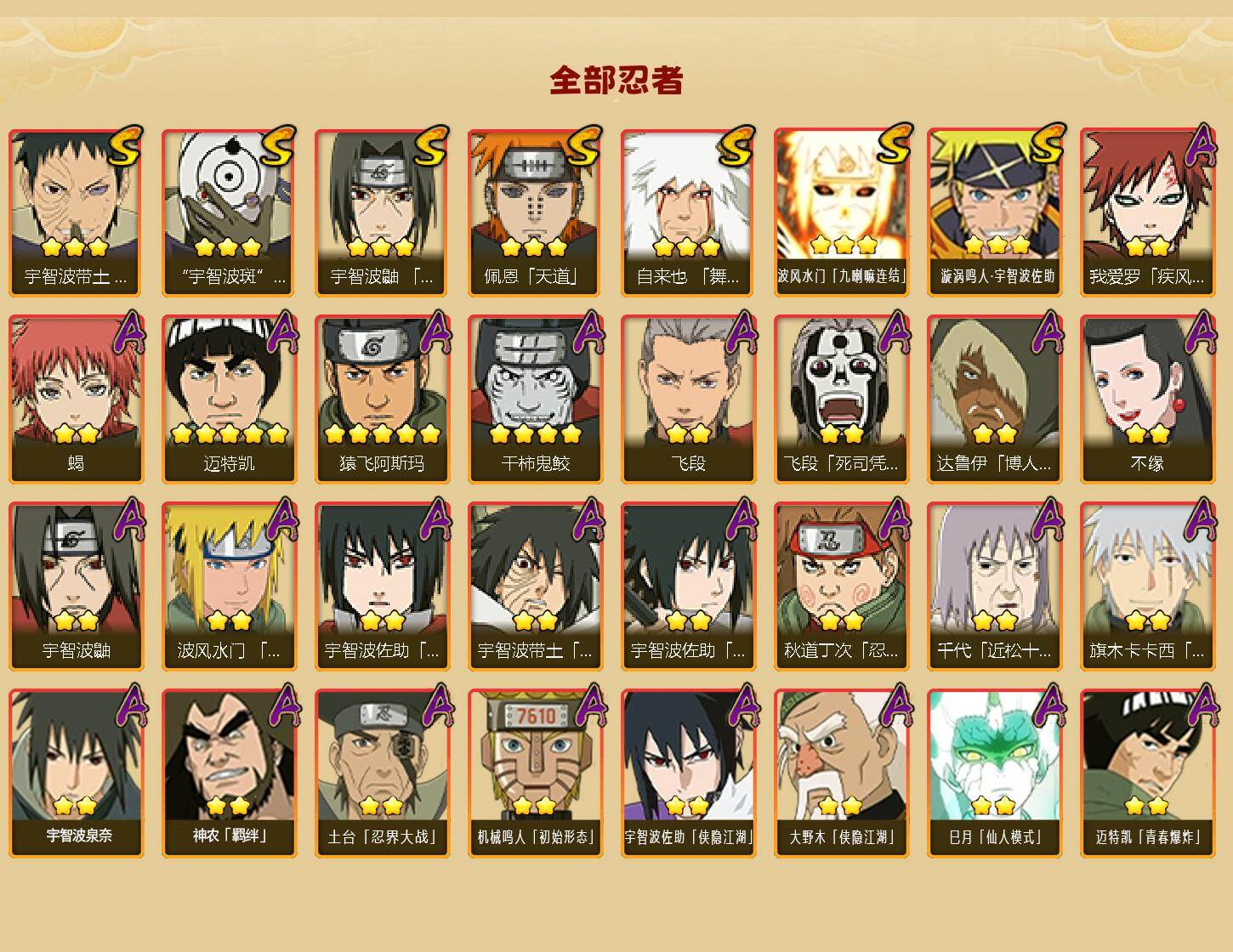Image resolution: width=1233 pixels, height=952 pixels.
Task: Click the 全部忍者 heading
Action: tap(616, 81)
